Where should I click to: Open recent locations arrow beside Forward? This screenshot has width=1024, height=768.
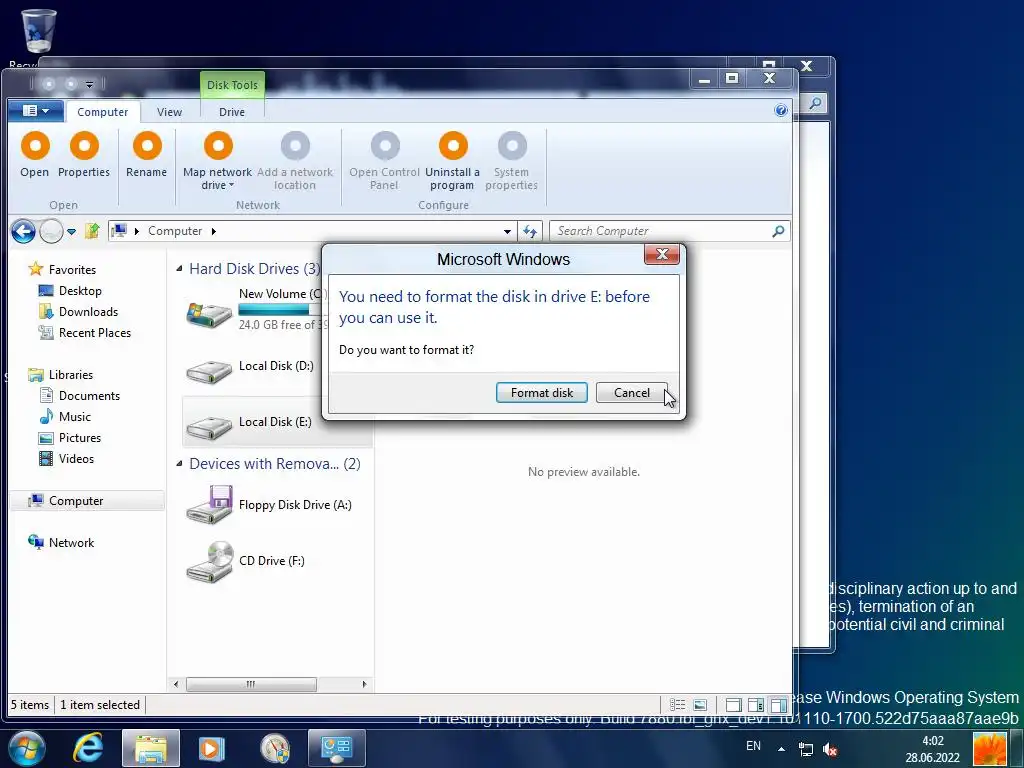(x=71, y=231)
